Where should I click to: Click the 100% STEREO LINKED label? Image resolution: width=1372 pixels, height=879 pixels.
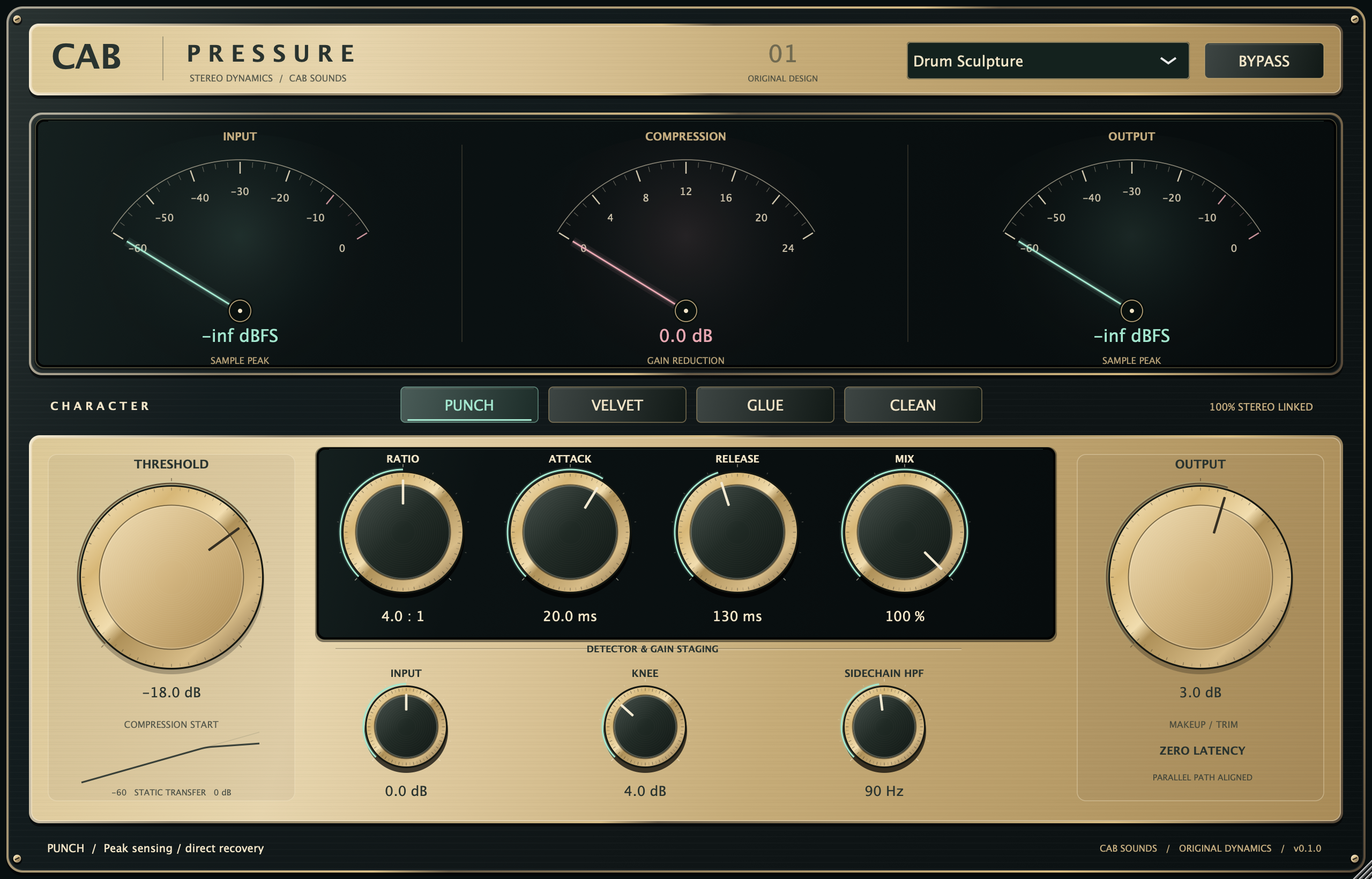pyautogui.click(x=1261, y=407)
